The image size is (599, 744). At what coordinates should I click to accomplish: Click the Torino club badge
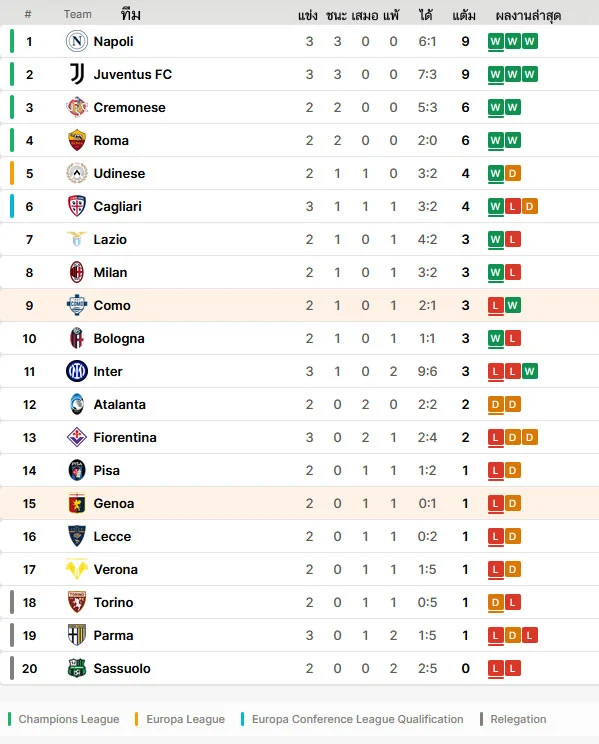coord(76,603)
